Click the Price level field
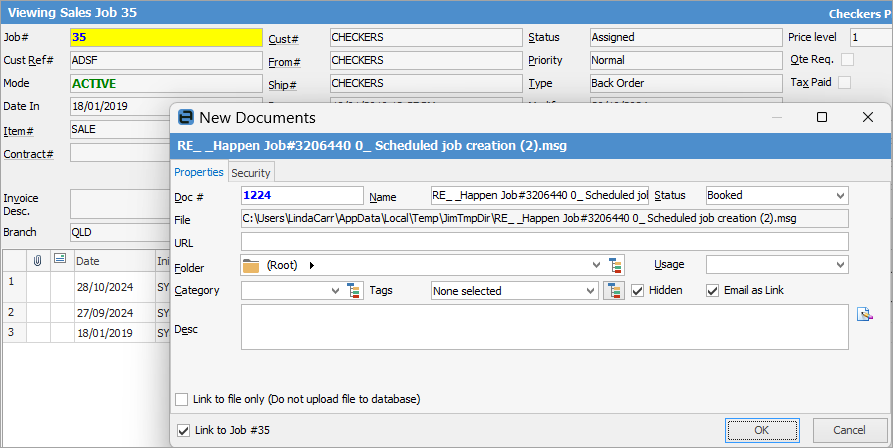893x448 pixels. (871, 38)
